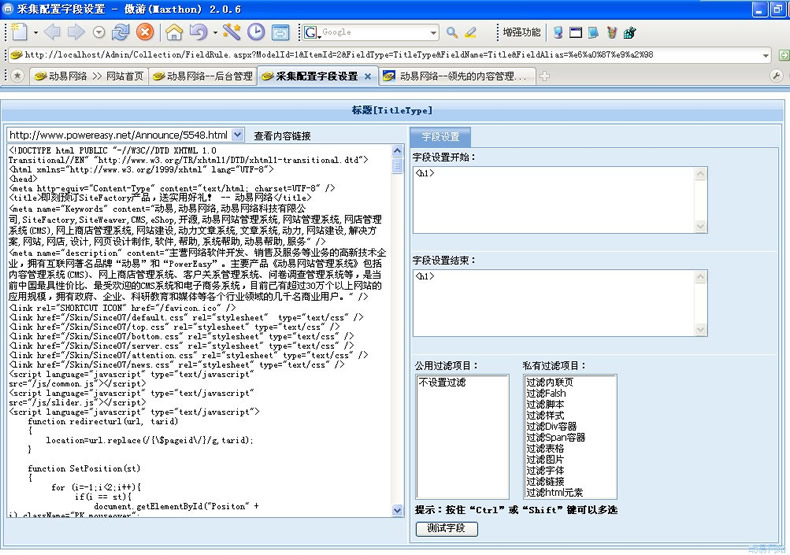Click the window layout toolbar icon
Image resolution: width=790 pixels, height=555 pixels.
click(x=575, y=33)
